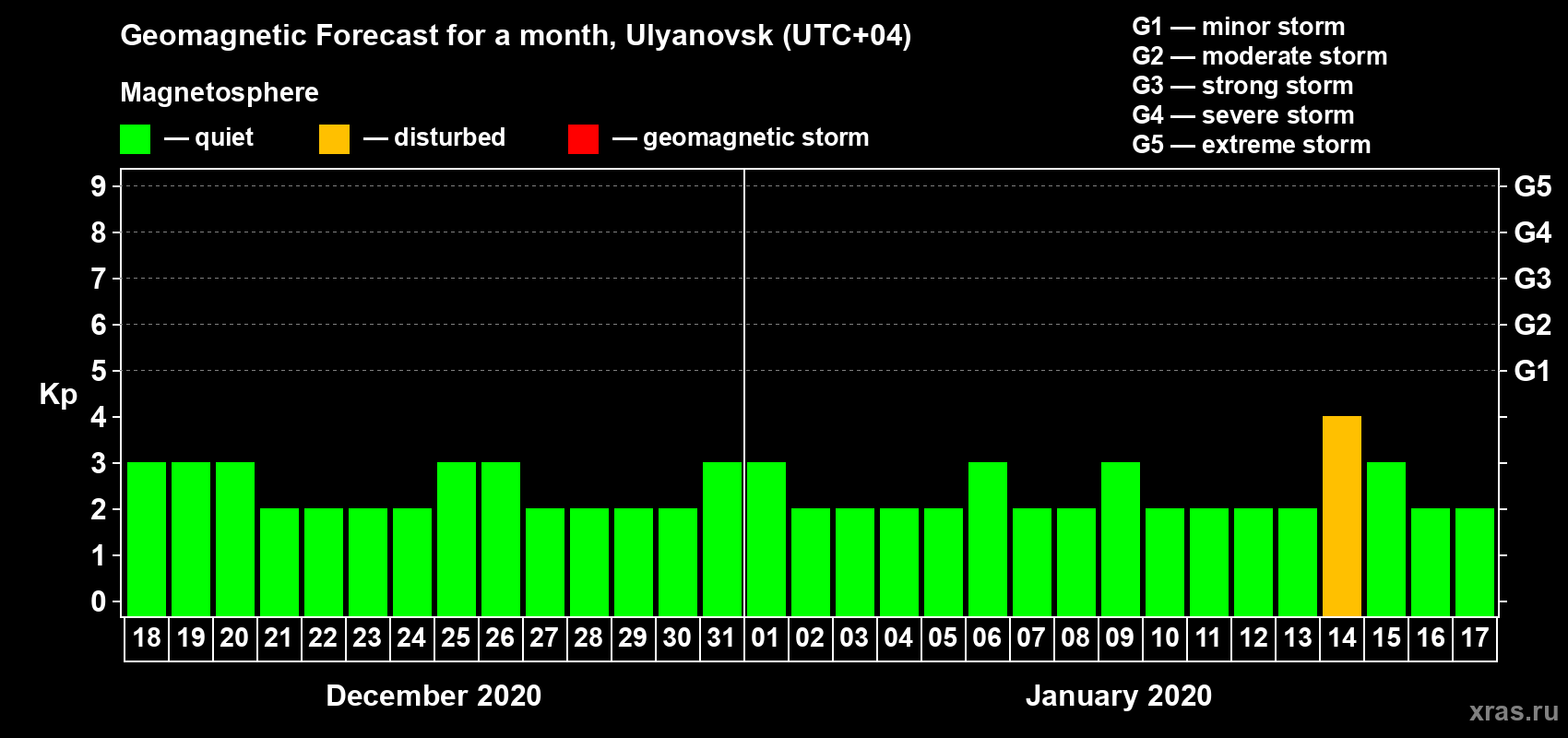The height and width of the screenshot is (738, 1568).
Task: Click the G1 label on right axis
Action: coord(1532,371)
